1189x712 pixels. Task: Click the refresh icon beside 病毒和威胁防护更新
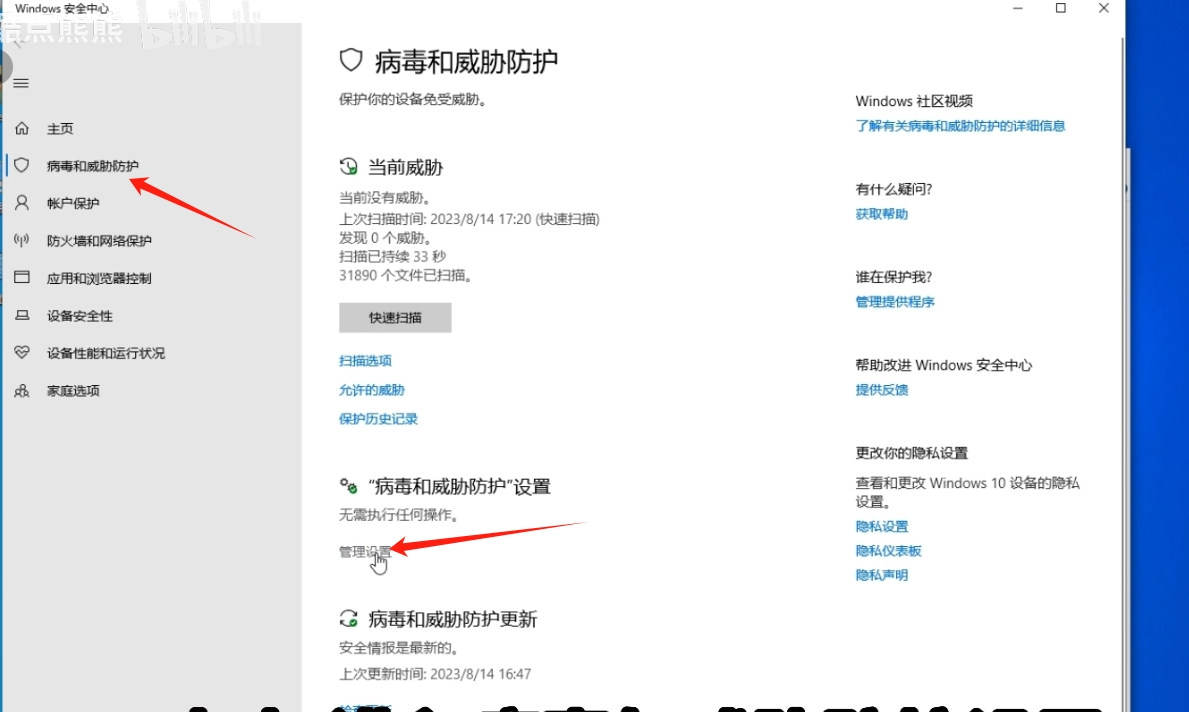[x=348, y=619]
